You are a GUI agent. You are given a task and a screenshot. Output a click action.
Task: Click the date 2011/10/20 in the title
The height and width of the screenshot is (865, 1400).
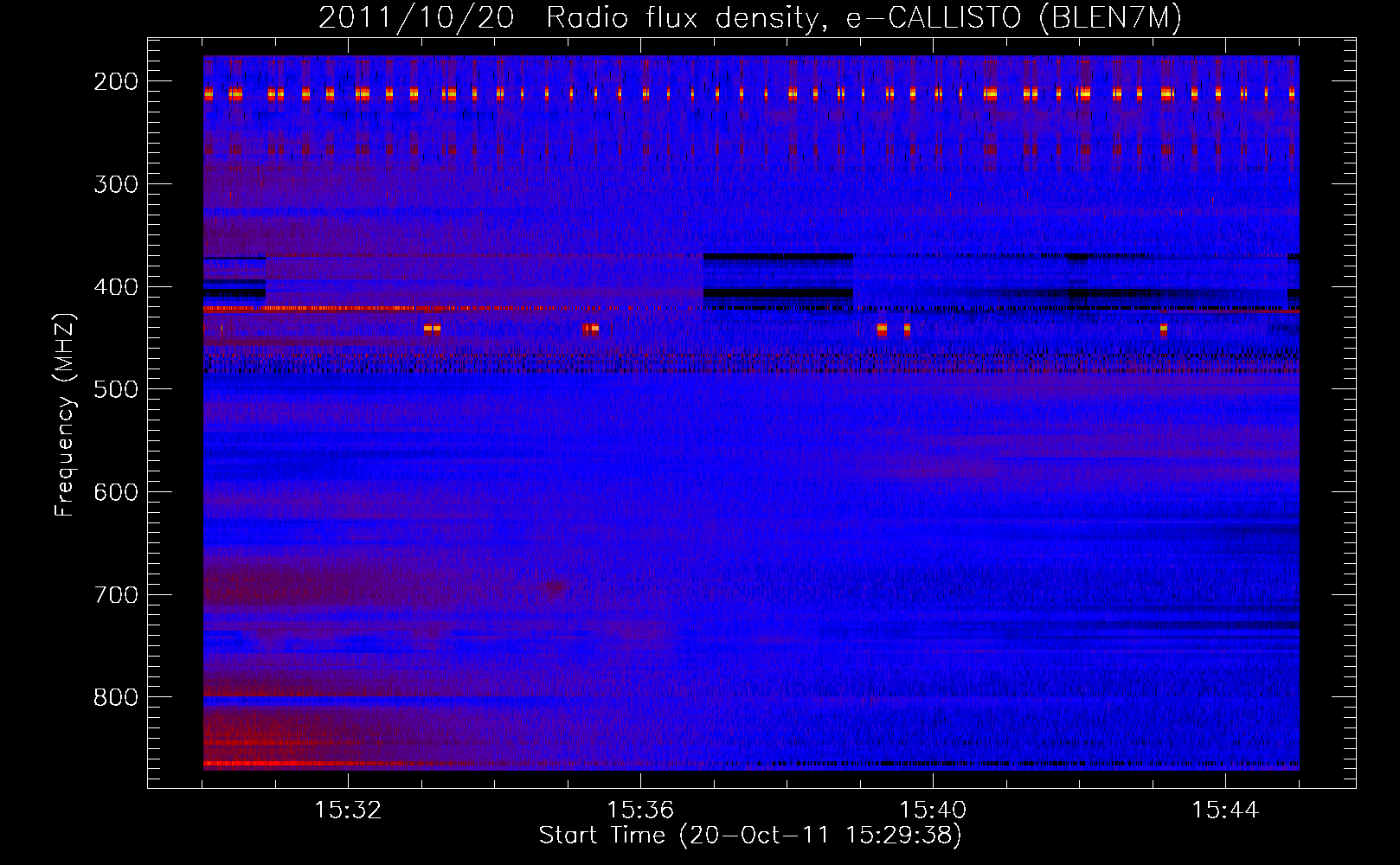[416, 18]
